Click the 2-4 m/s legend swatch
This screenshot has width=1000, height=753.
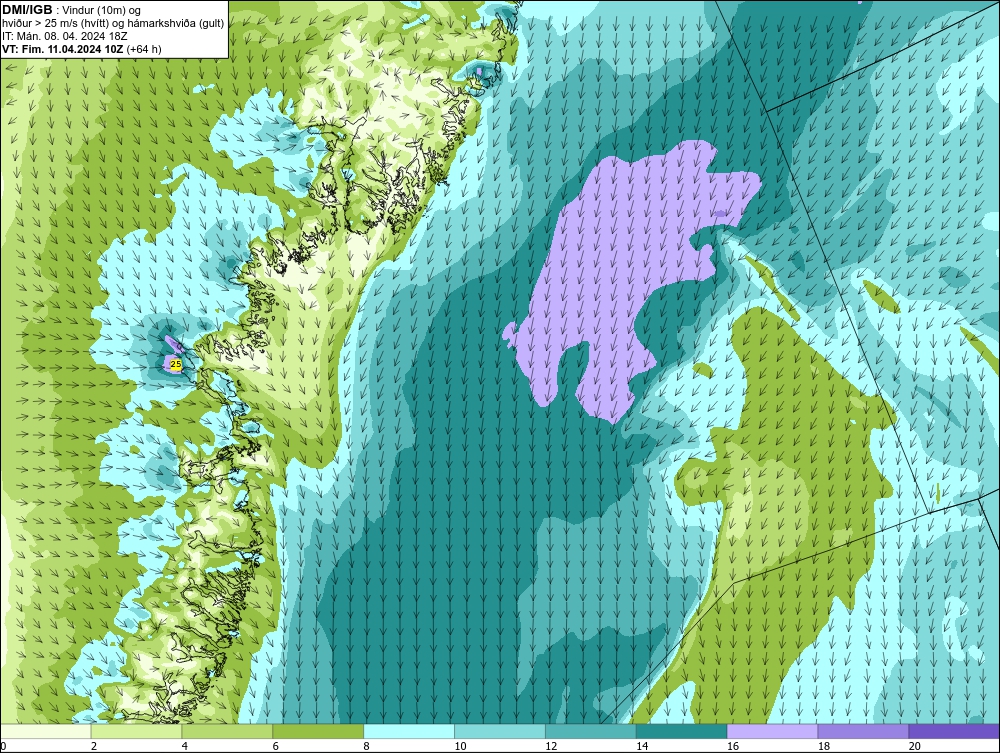pyautogui.click(x=136, y=731)
